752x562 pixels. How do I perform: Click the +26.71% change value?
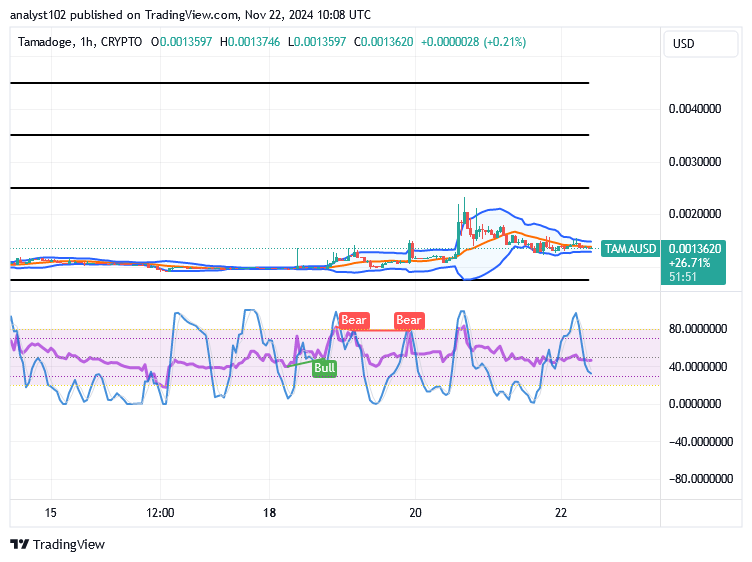(689, 263)
